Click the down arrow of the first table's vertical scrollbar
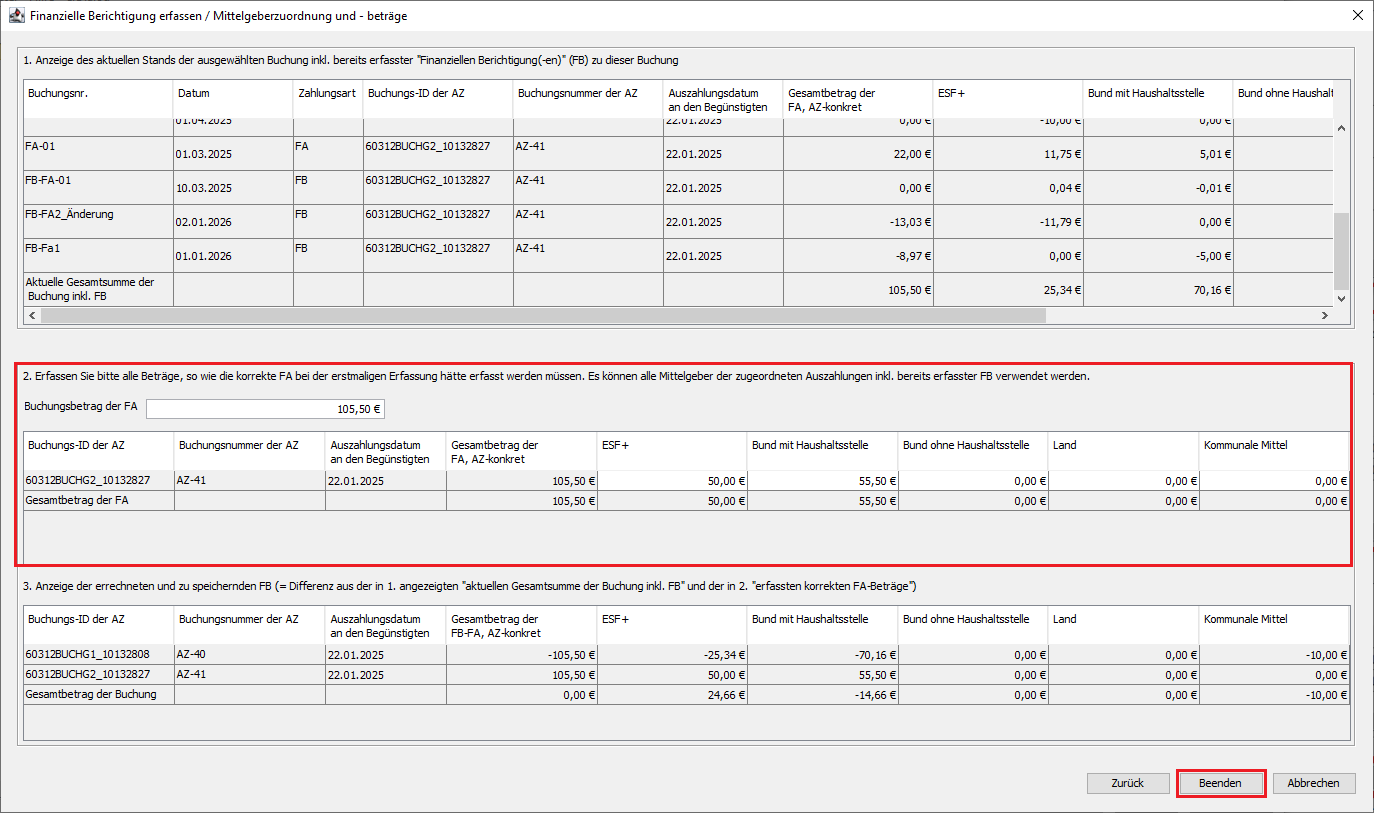The height and width of the screenshot is (813, 1374). (x=1341, y=298)
